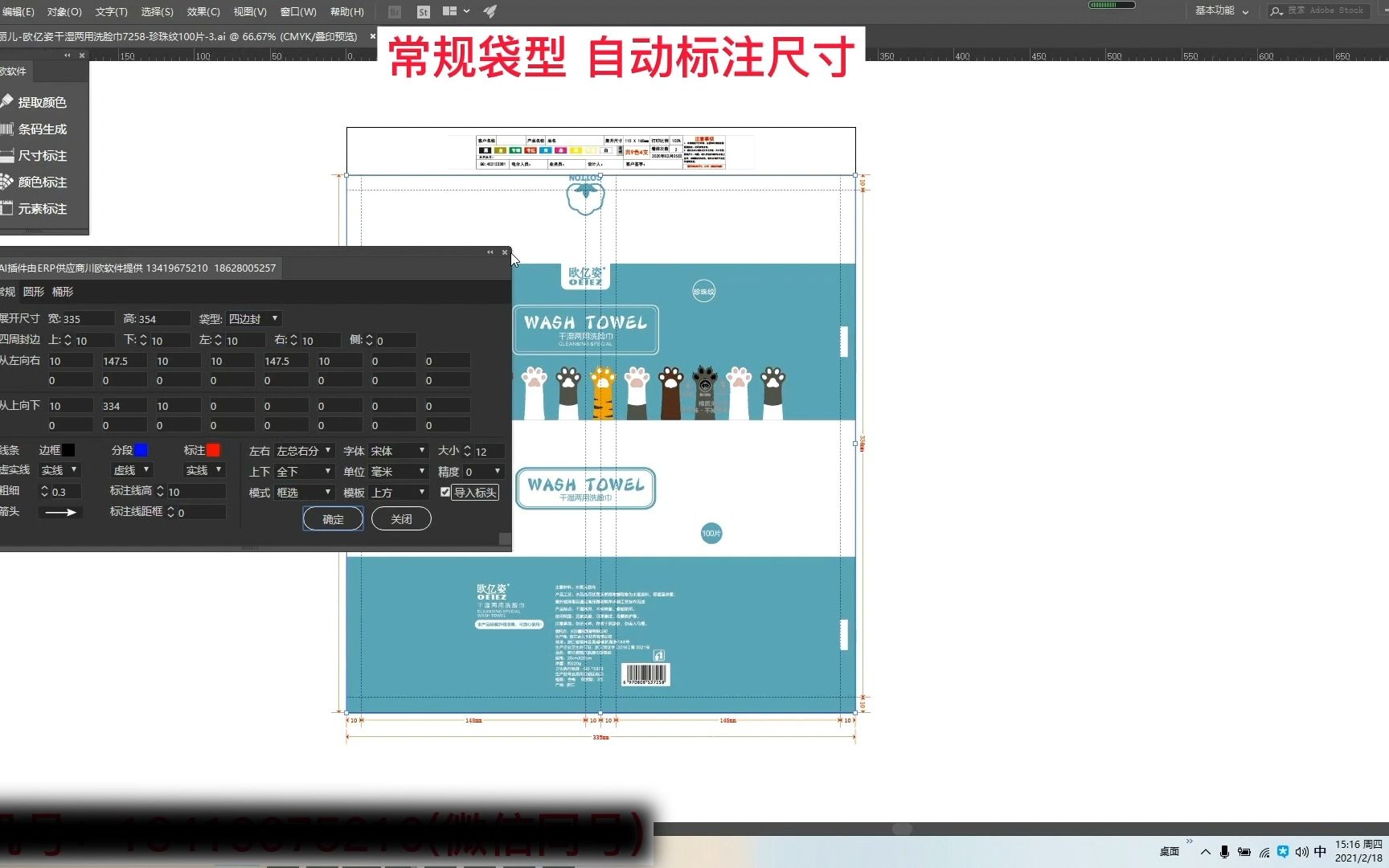Open the 袋型 四边封 dropdown
Image resolution: width=1389 pixels, height=868 pixels.
(x=253, y=319)
